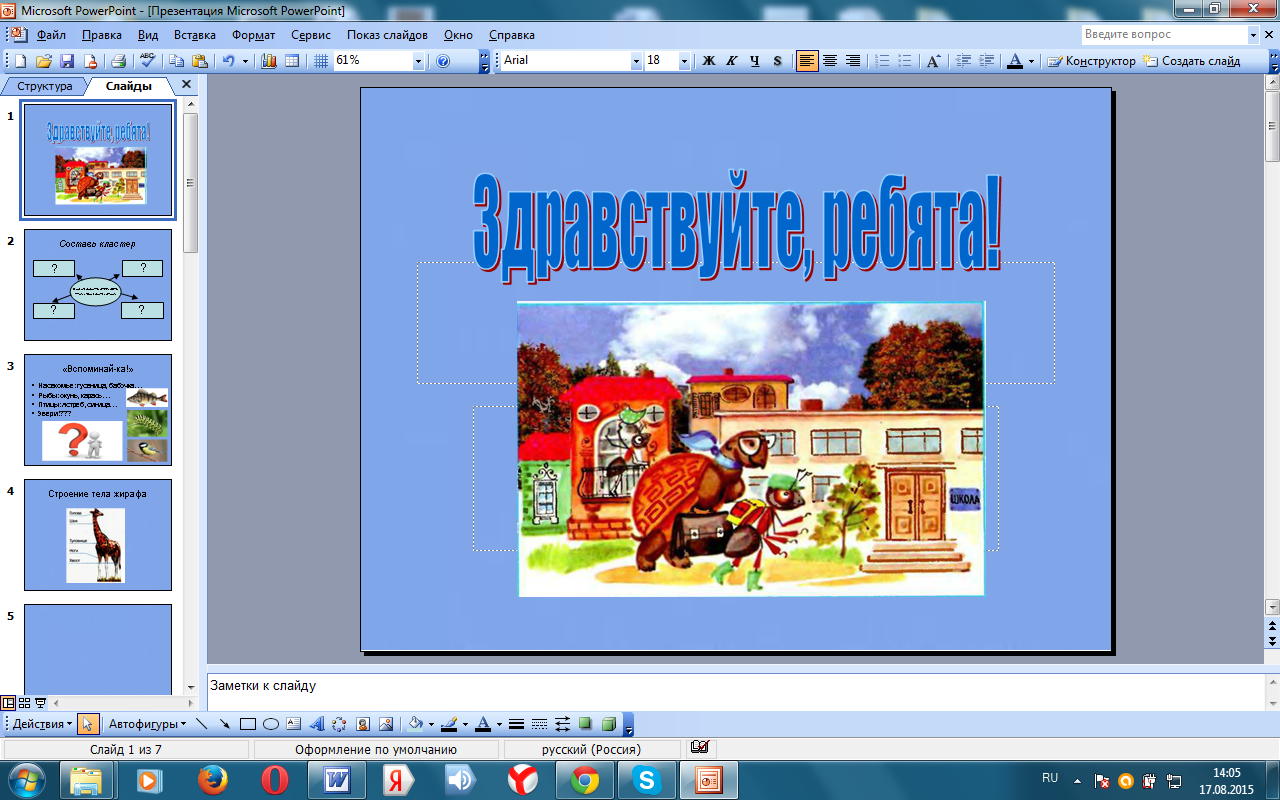The width and height of the screenshot is (1280, 800).
Task: Open the Действия drawing menu
Action: click(42, 724)
